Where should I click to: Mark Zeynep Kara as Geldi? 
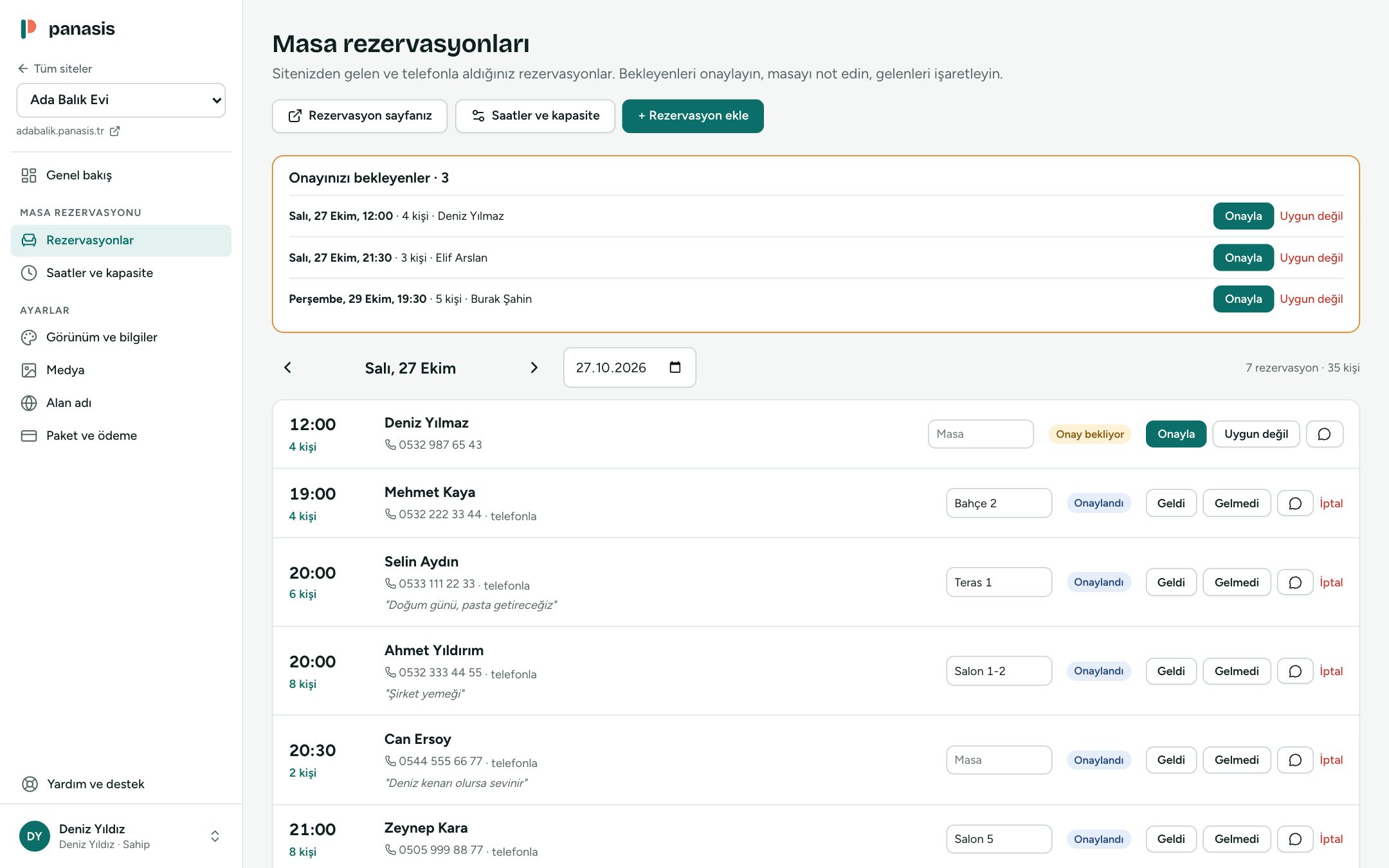click(x=1170, y=839)
